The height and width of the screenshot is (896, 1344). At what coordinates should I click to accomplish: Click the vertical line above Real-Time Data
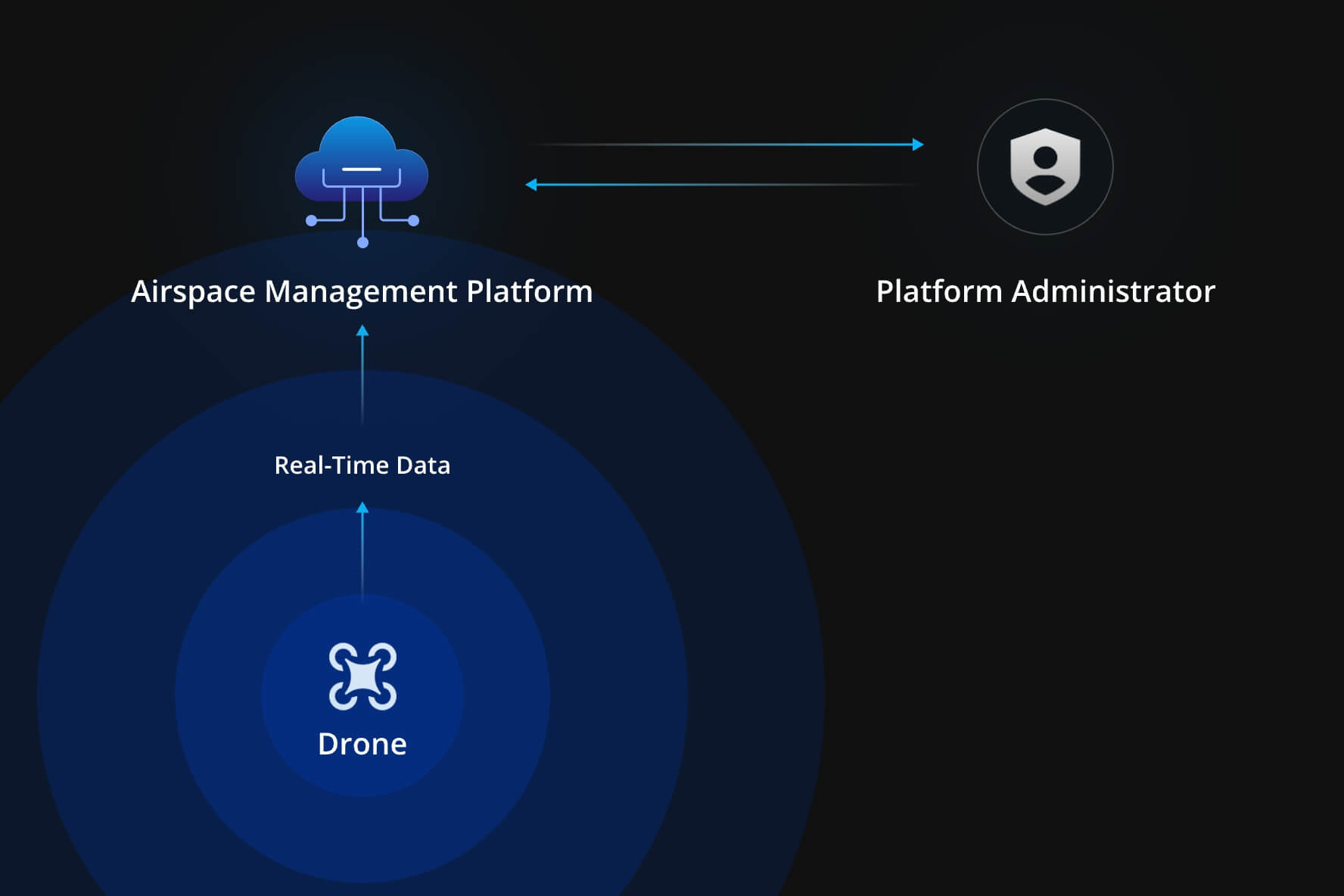362,378
